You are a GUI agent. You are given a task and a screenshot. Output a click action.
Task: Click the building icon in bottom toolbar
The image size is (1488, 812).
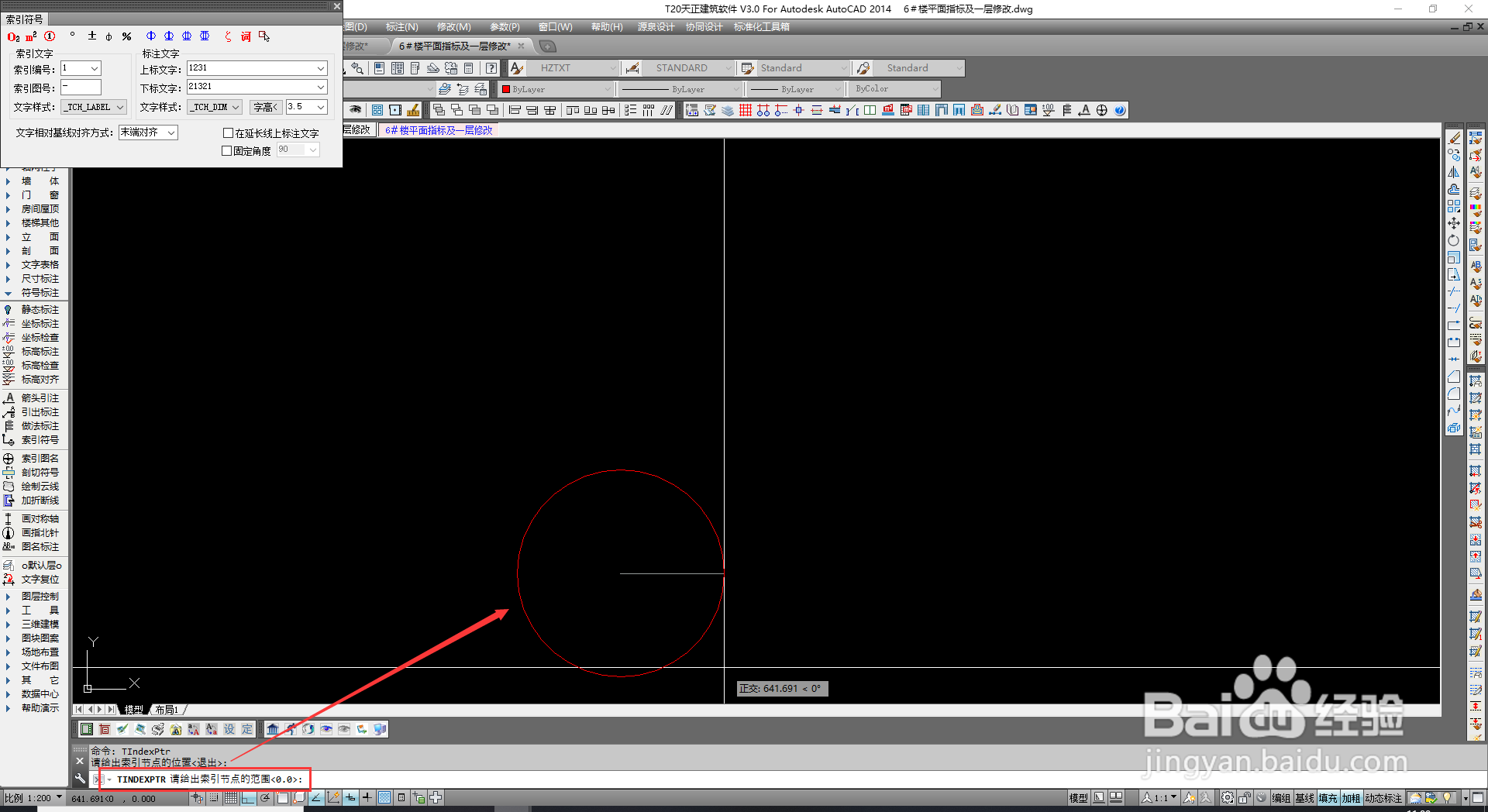tap(273, 729)
